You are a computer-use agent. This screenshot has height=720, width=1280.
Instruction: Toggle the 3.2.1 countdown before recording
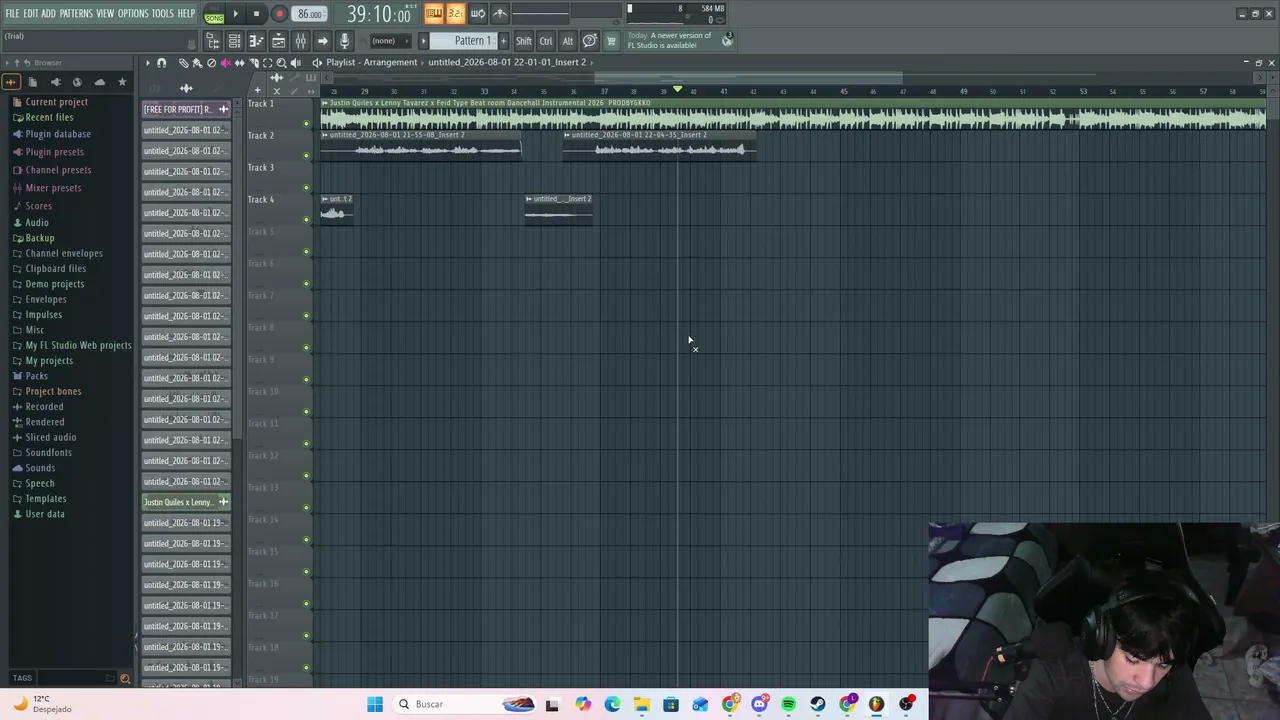pyautogui.click(x=456, y=14)
